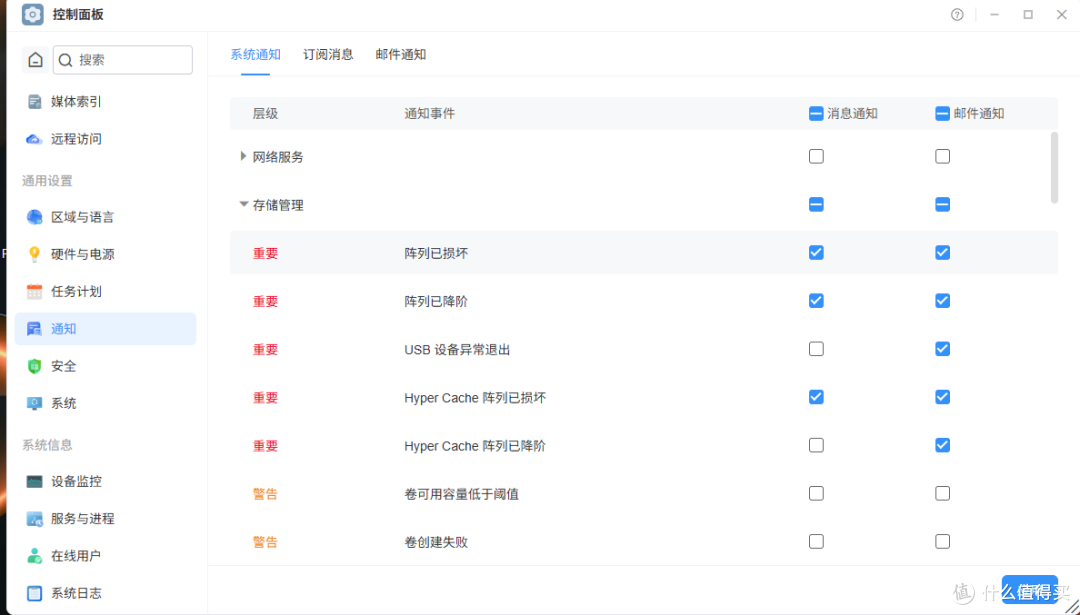The image size is (1080, 615).
Task: Enable 消息通知 for Hyper Cache 阵列已降阶
Action: (816, 446)
